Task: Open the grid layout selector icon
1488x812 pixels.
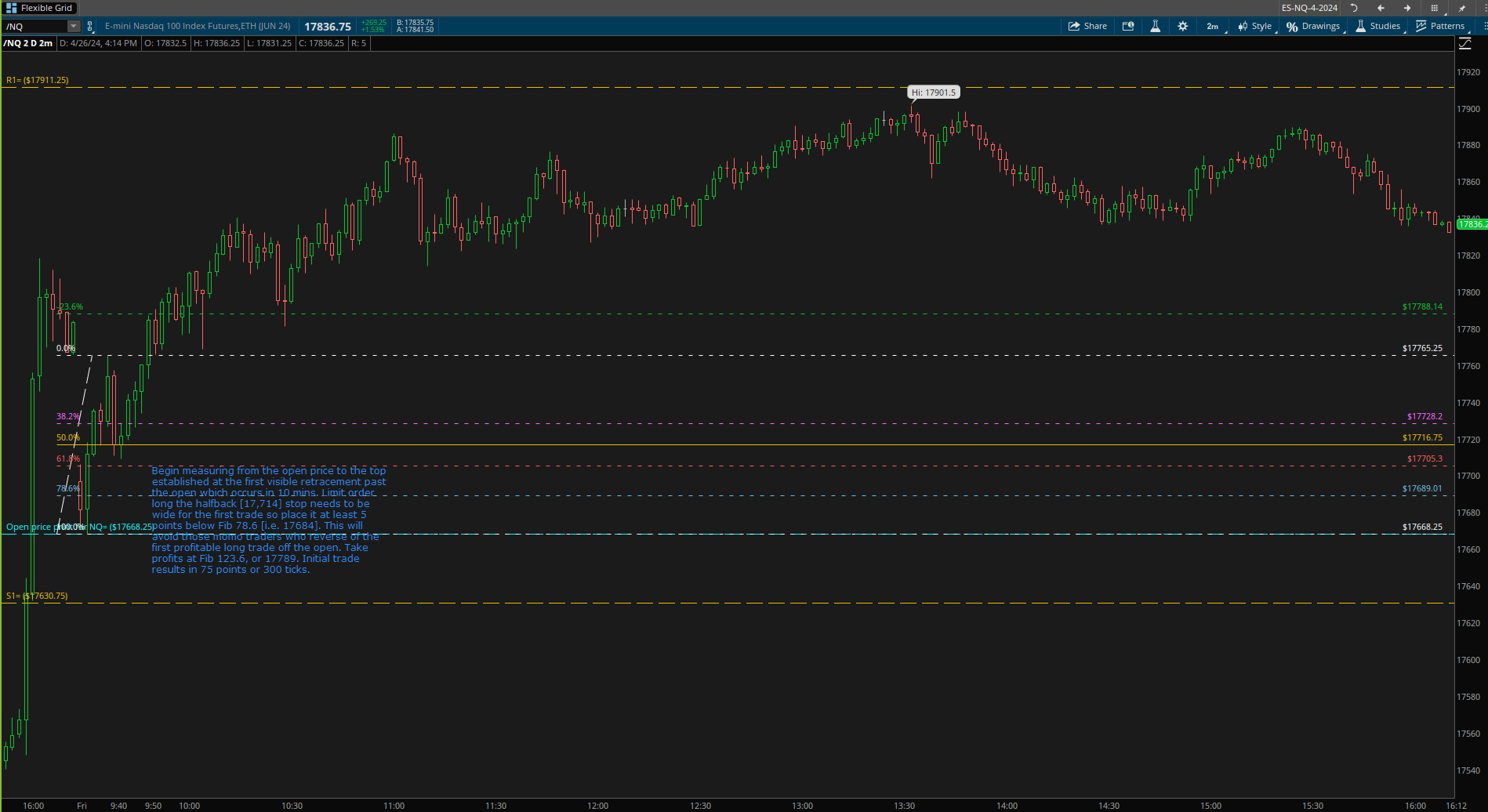Action: 1434,8
